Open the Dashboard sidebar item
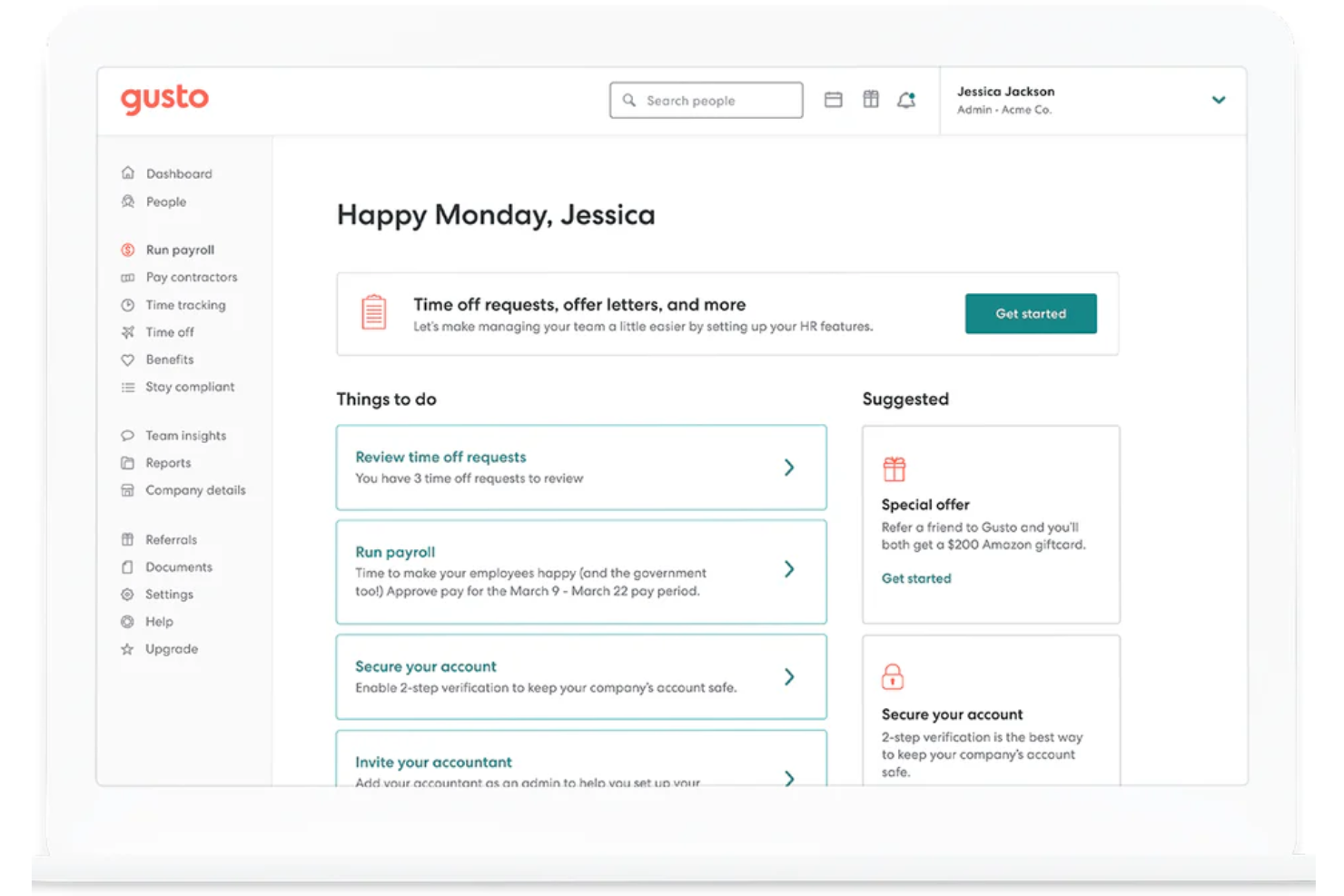1344x896 pixels. coord(178,173)
